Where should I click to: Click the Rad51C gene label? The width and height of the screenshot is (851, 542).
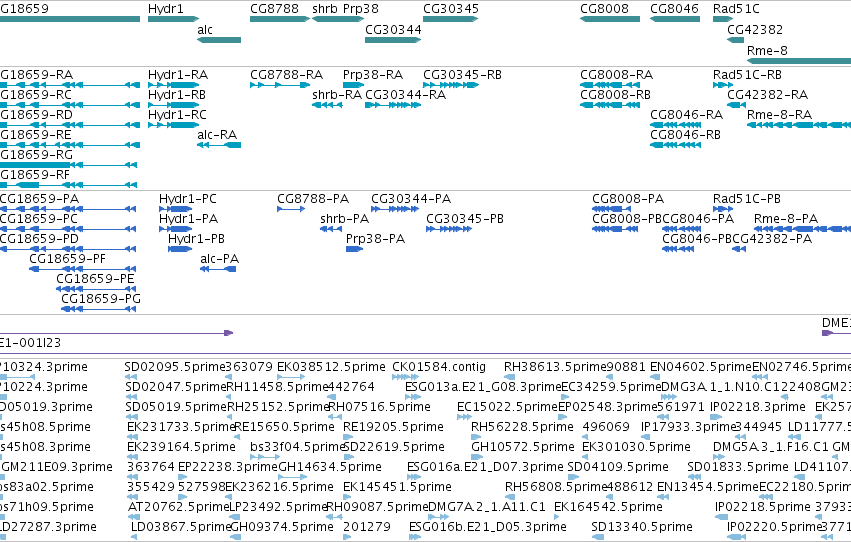pos(736,9)
